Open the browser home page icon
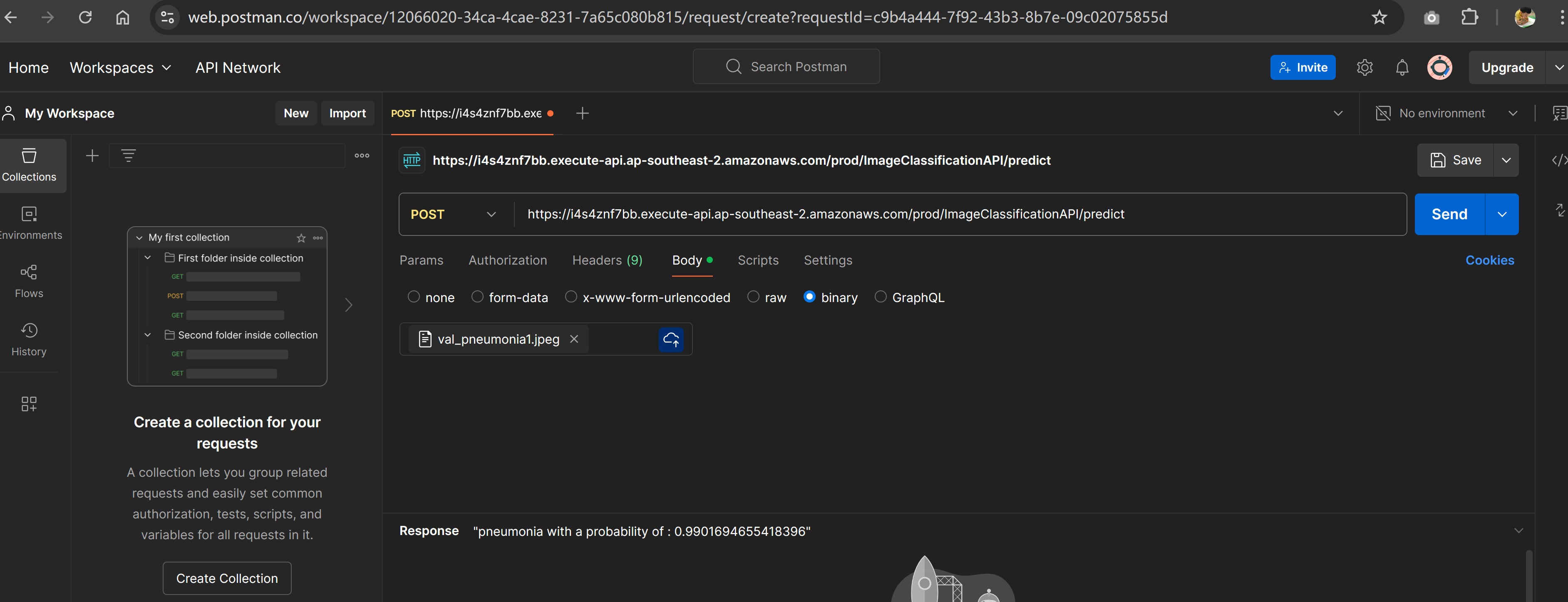 pyautogui.click(x=122, y=17)
